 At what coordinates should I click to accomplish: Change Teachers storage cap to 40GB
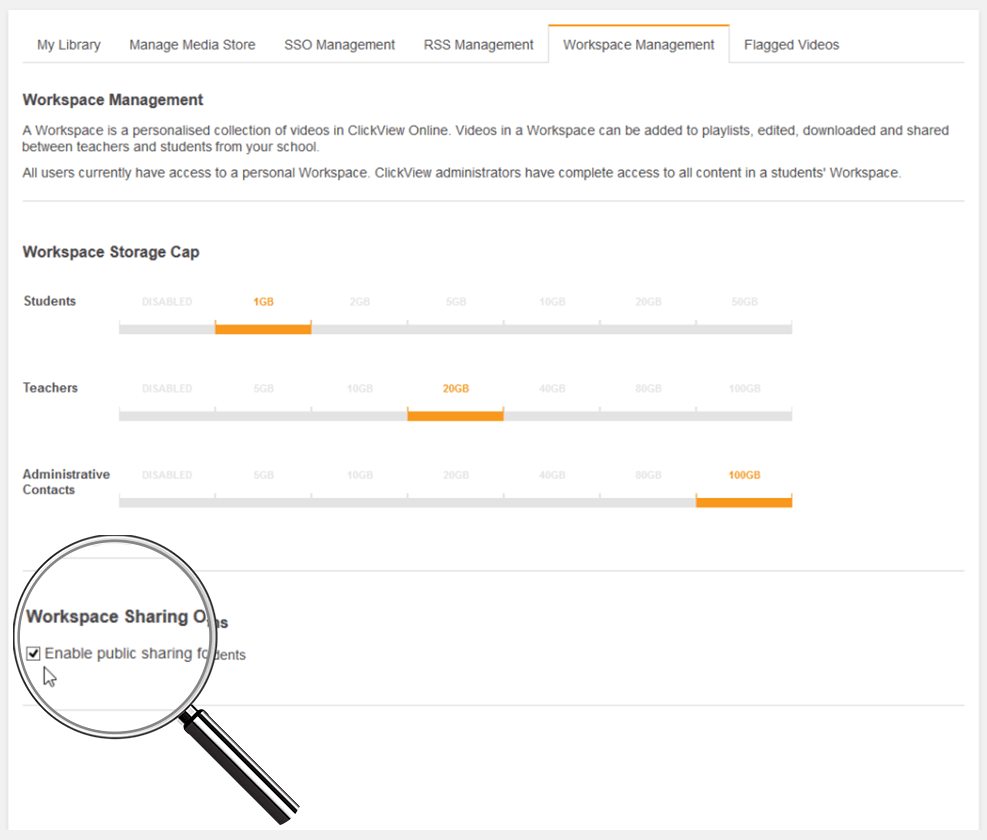[x=551, y=414]
